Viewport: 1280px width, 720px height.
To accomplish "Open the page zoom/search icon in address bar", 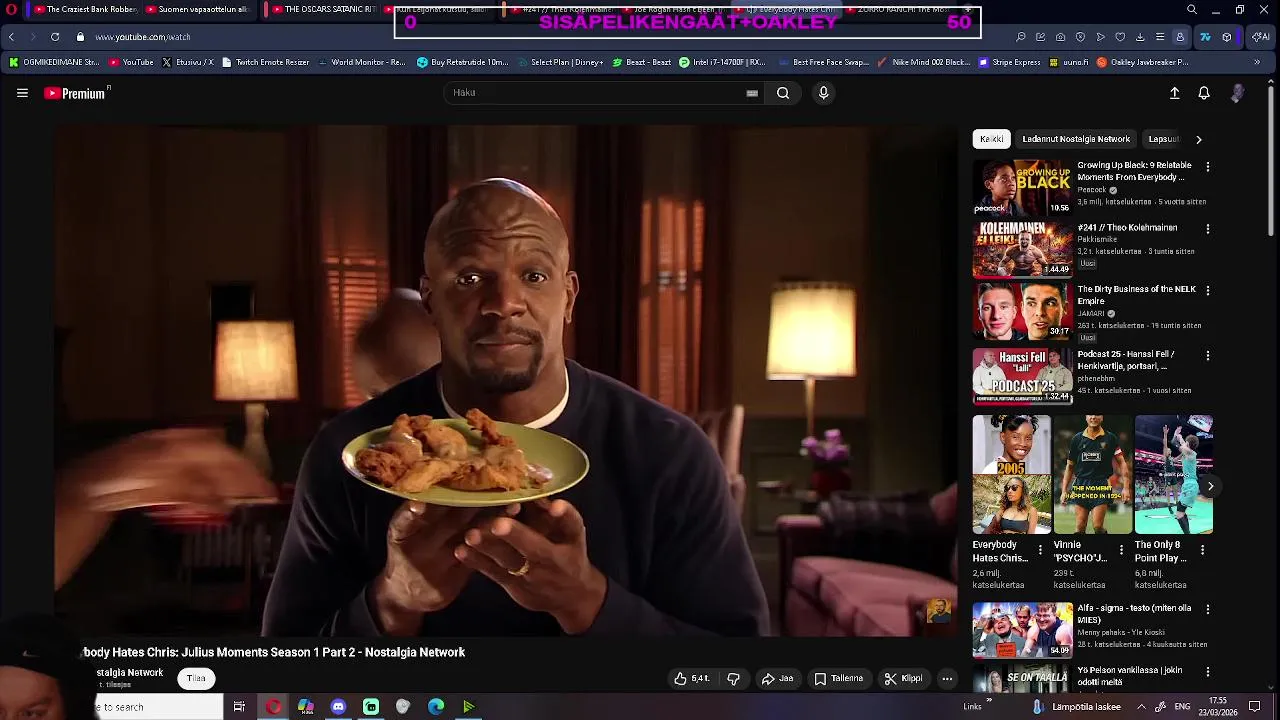I will [1020, 37].
